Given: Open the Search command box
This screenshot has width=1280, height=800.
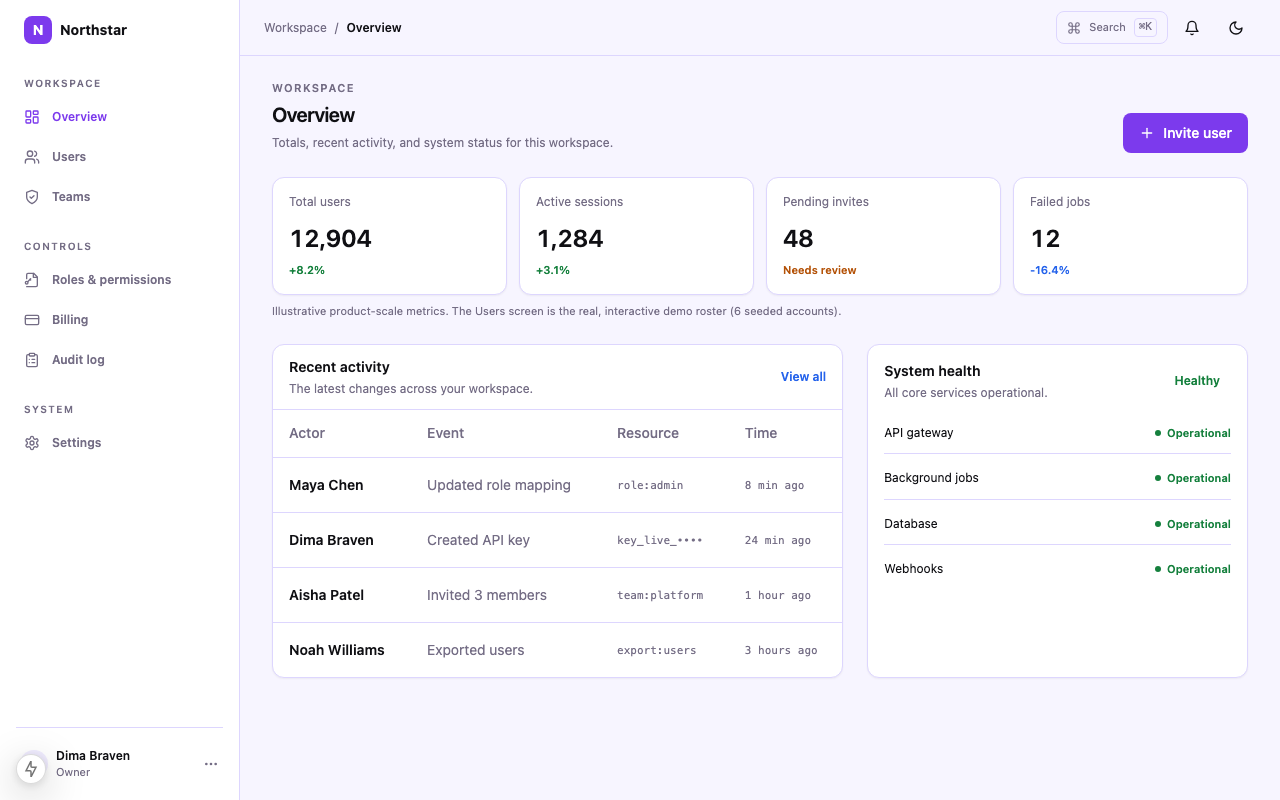Looking at the screenshot, I should click(1112, 28).
